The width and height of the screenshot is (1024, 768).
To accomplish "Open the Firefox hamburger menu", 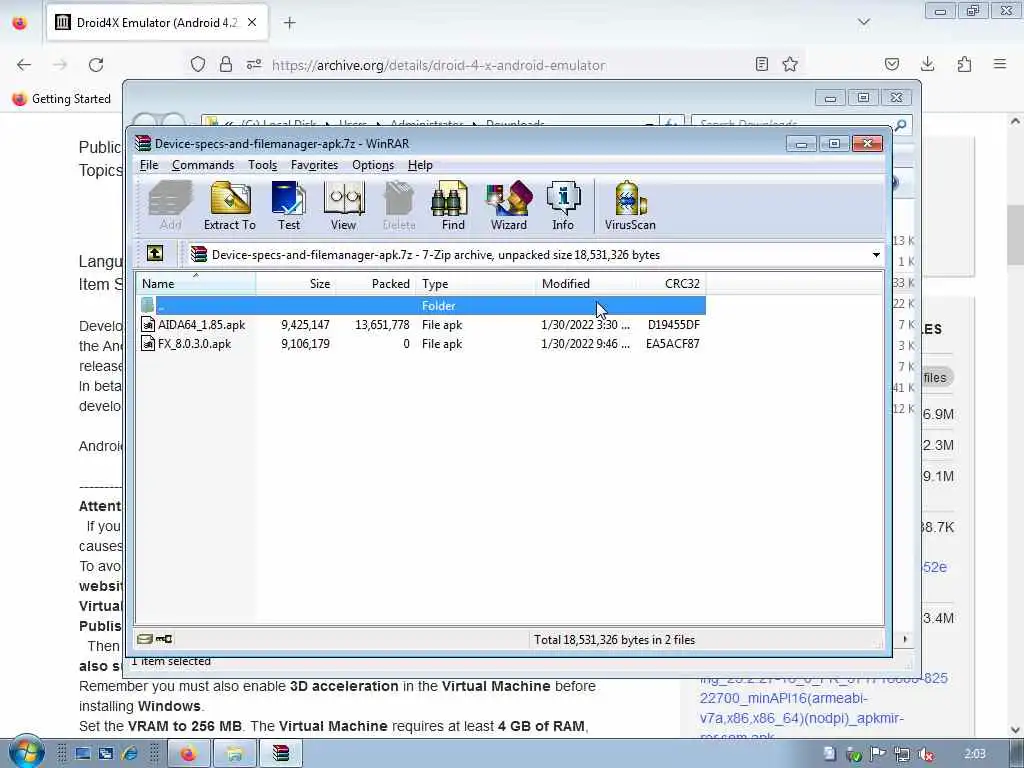I will [1000, 64].
